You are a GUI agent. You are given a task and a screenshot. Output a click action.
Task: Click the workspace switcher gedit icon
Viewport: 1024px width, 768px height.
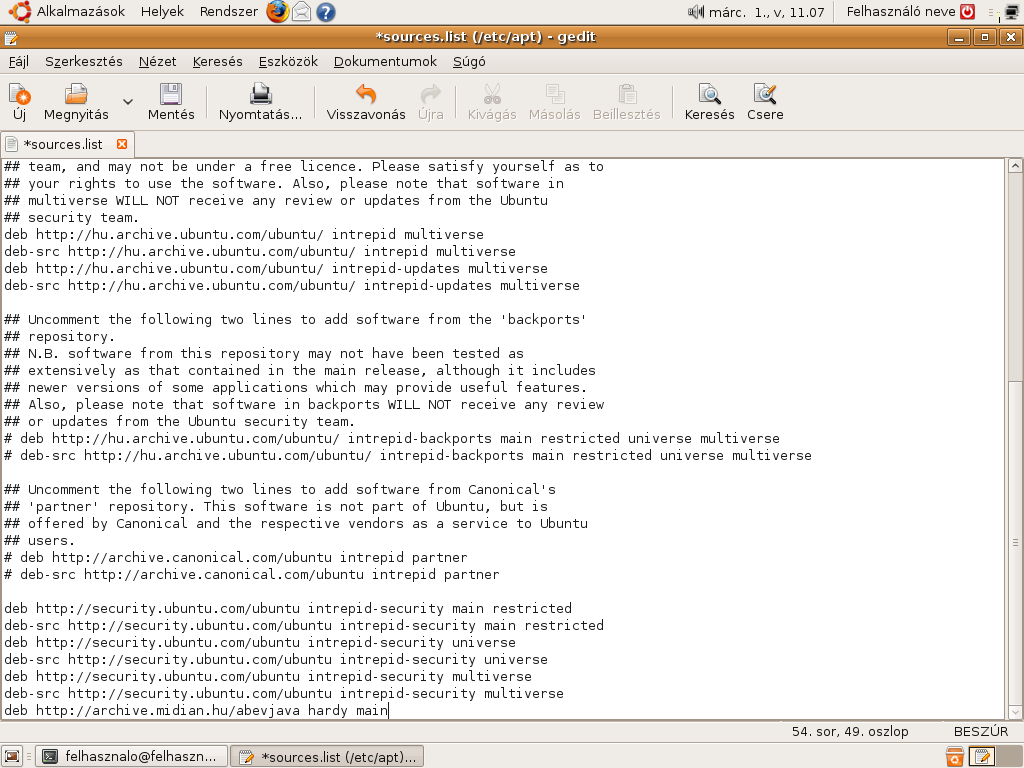tap(982, 756)
